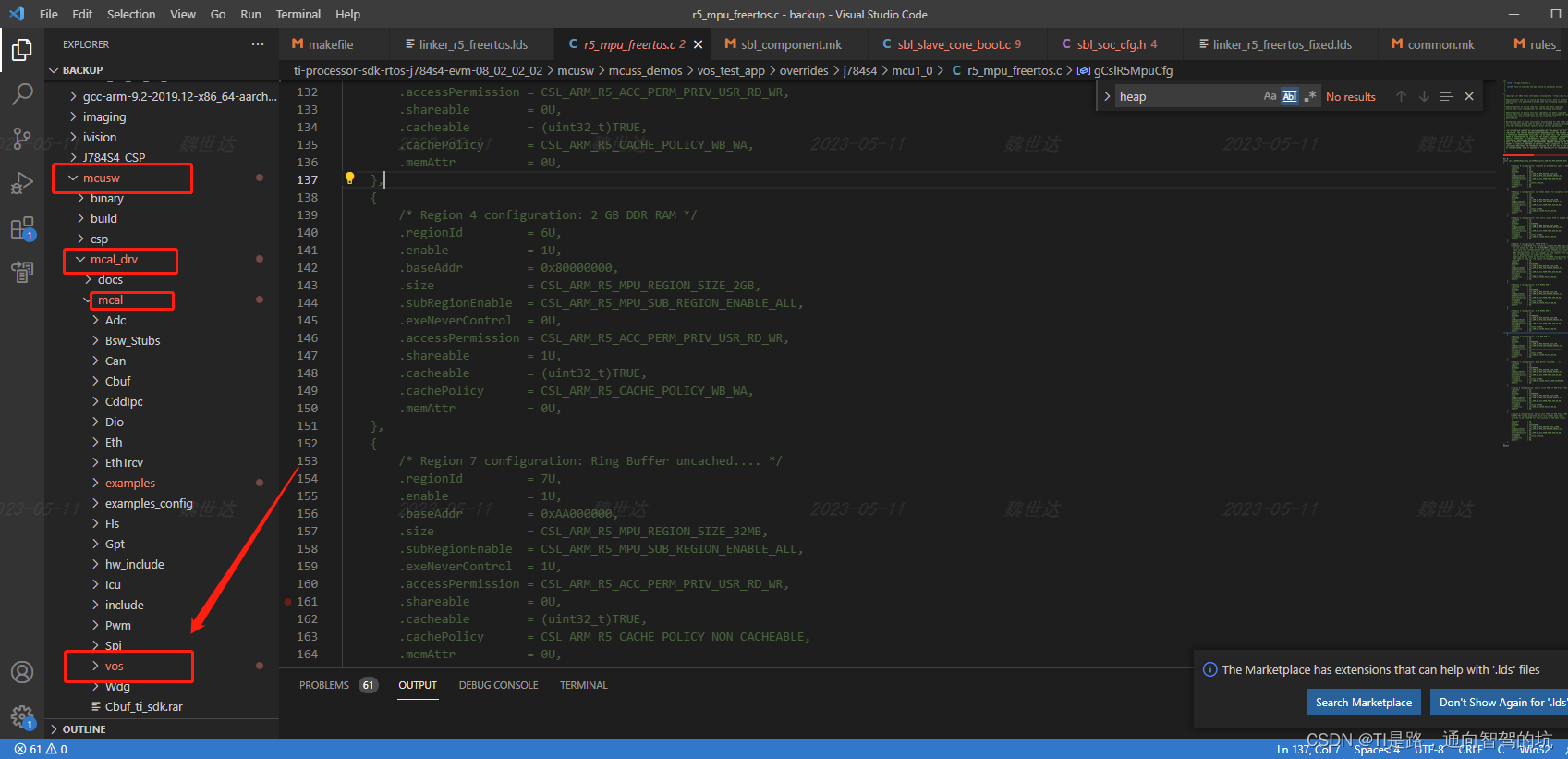This screenshot has width=1568, height=759.
Task: Click Don't Show Again for .lds button
Action: click(1499, 703)
